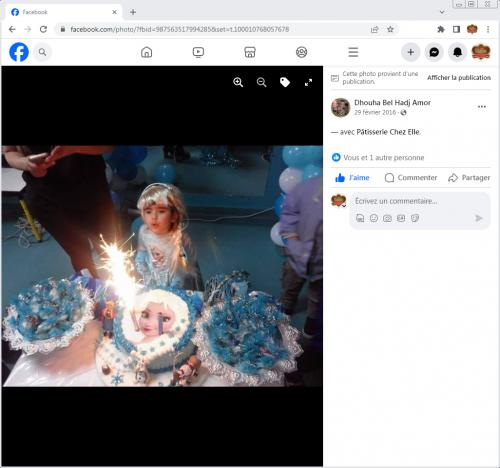
Task: Open Pâtisserie Chez Elle page
Action: (x=388, y=132)
